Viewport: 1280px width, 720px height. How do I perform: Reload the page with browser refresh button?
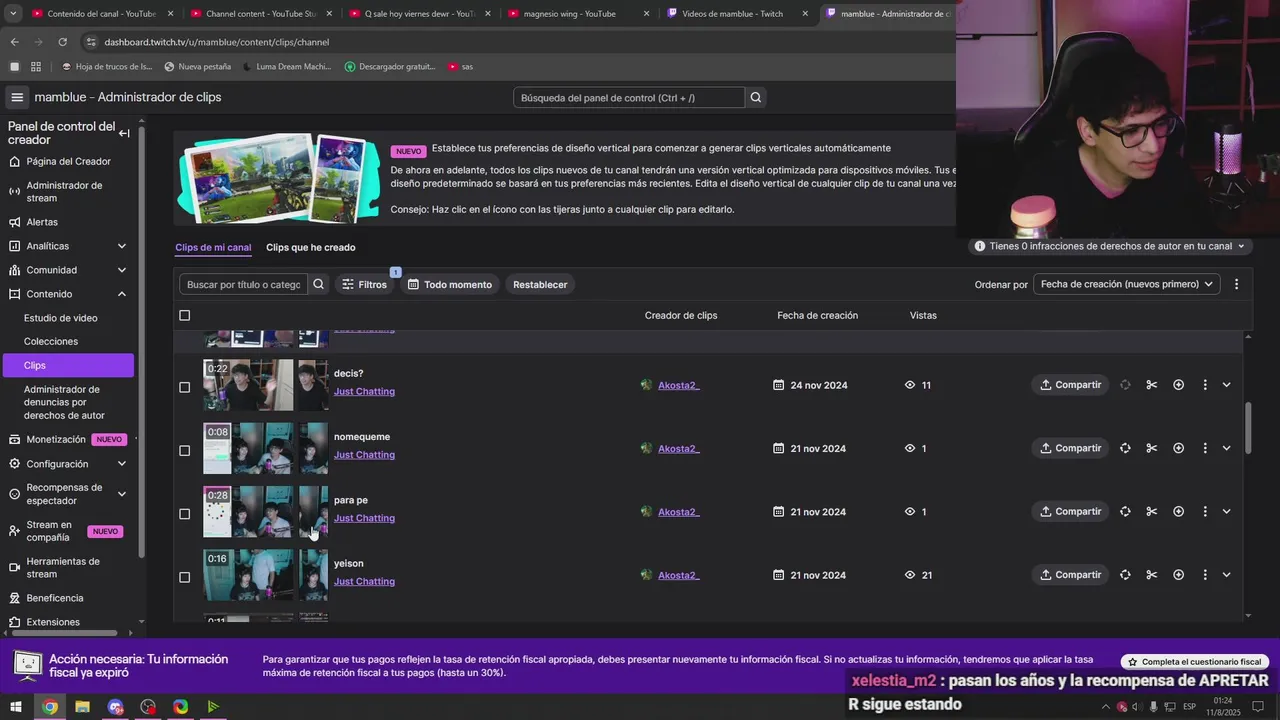coord(62,42)
